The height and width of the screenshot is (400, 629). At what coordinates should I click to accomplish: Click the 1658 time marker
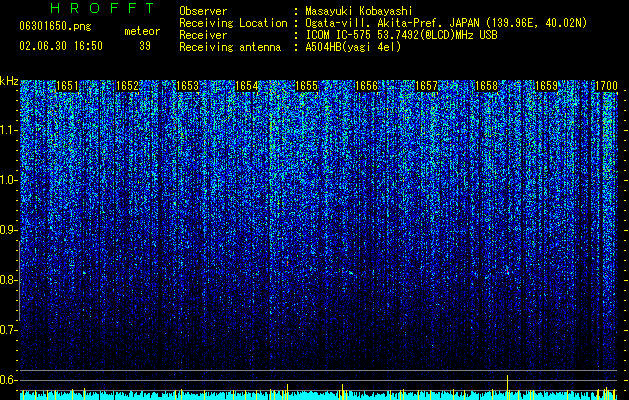point(486,86)
